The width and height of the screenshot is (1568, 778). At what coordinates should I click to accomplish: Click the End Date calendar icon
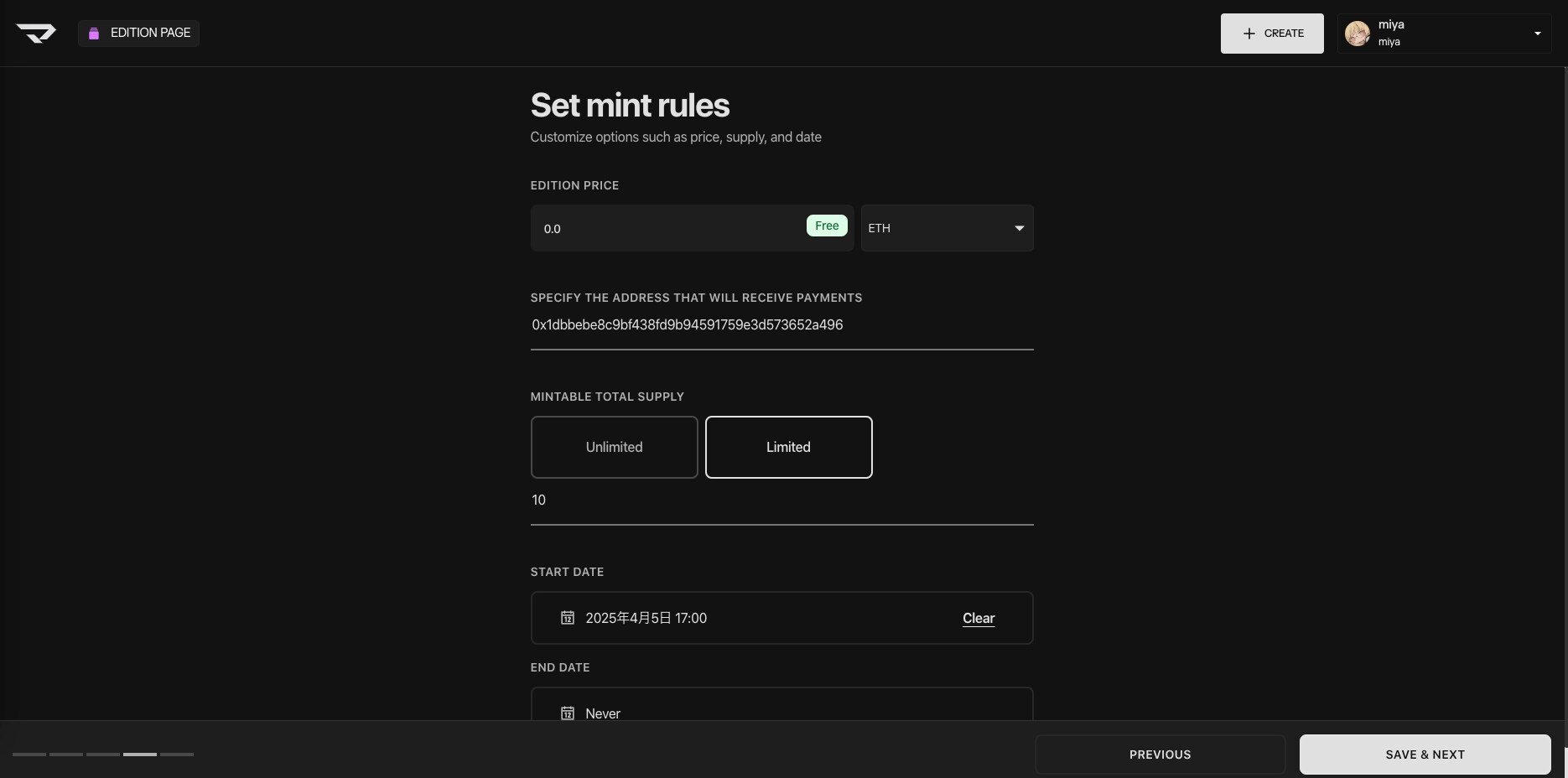pyautogui.click(x=568, y=713)
